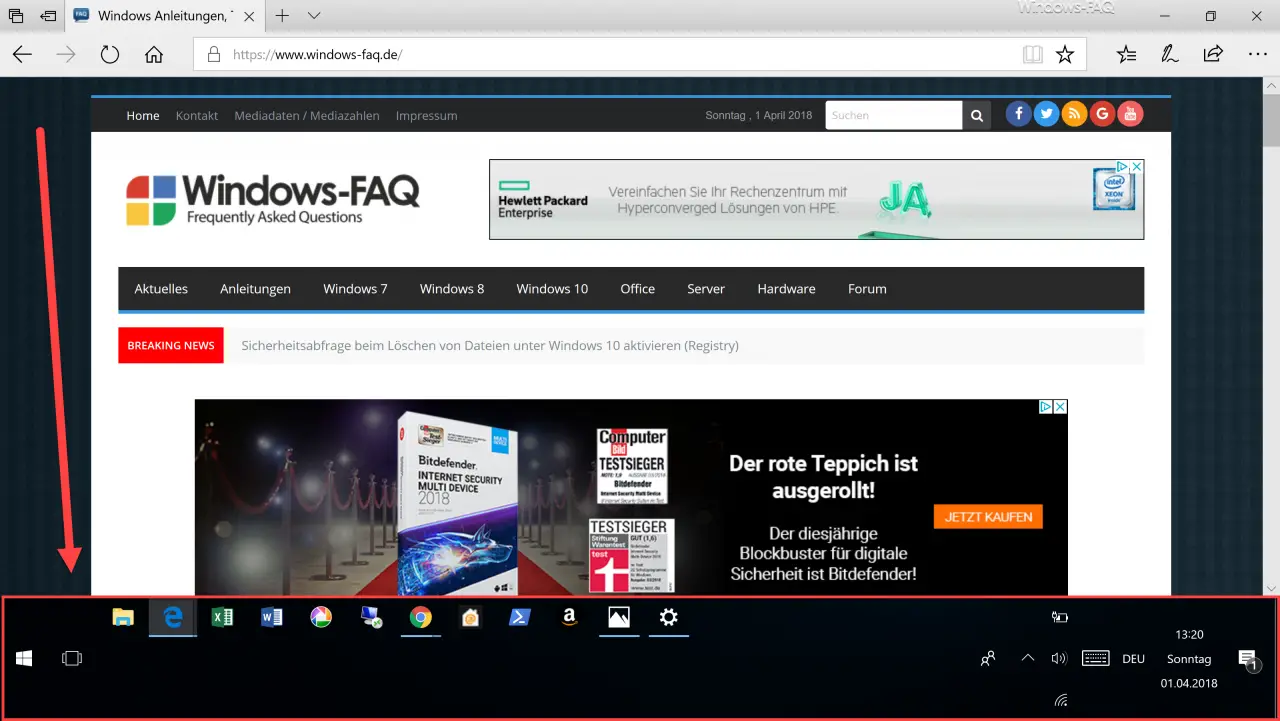Show tab previews chevron
This screenshot has width=1280, height=721.
tap(314, 16)
